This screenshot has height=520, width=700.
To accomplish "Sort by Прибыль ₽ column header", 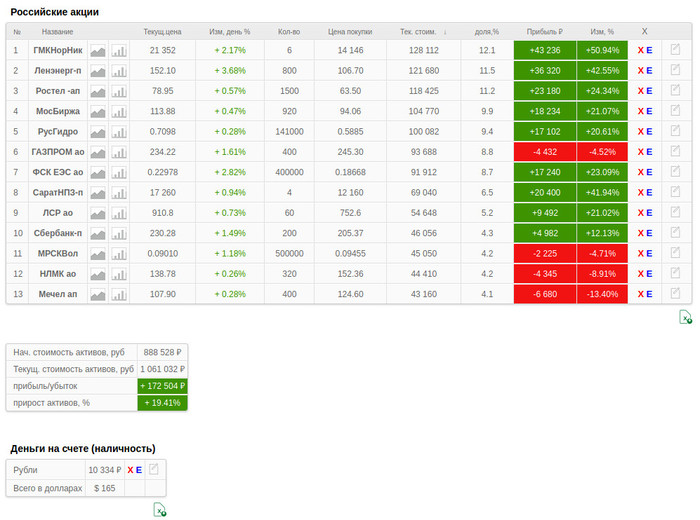I will click(544, 31).
